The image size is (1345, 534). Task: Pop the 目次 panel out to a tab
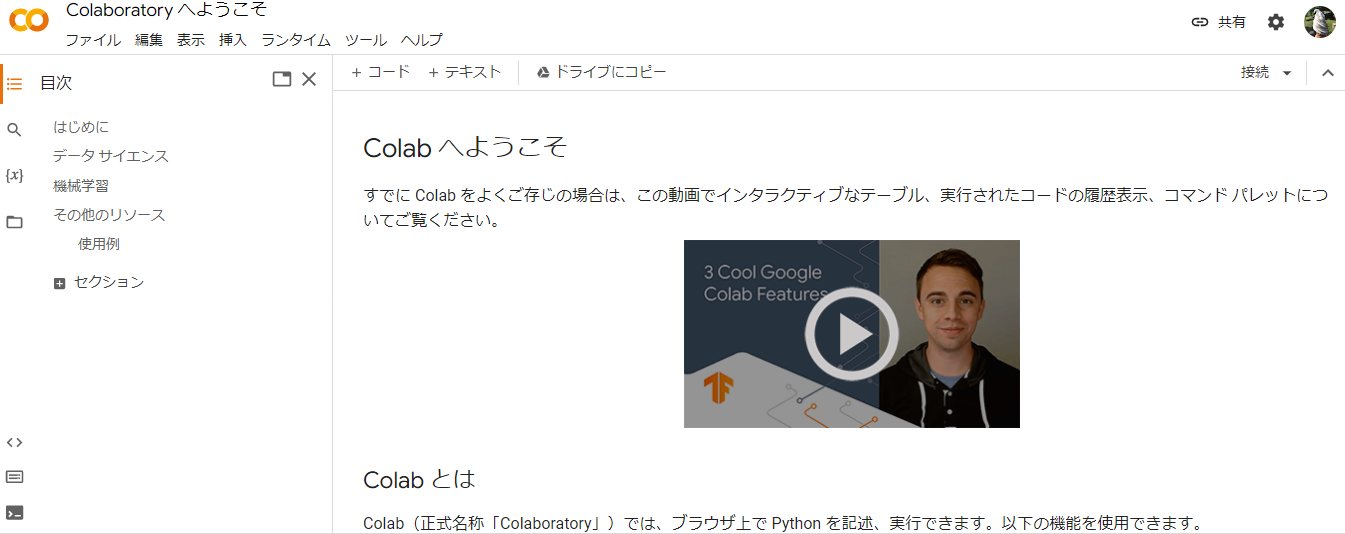coord(282,80)
